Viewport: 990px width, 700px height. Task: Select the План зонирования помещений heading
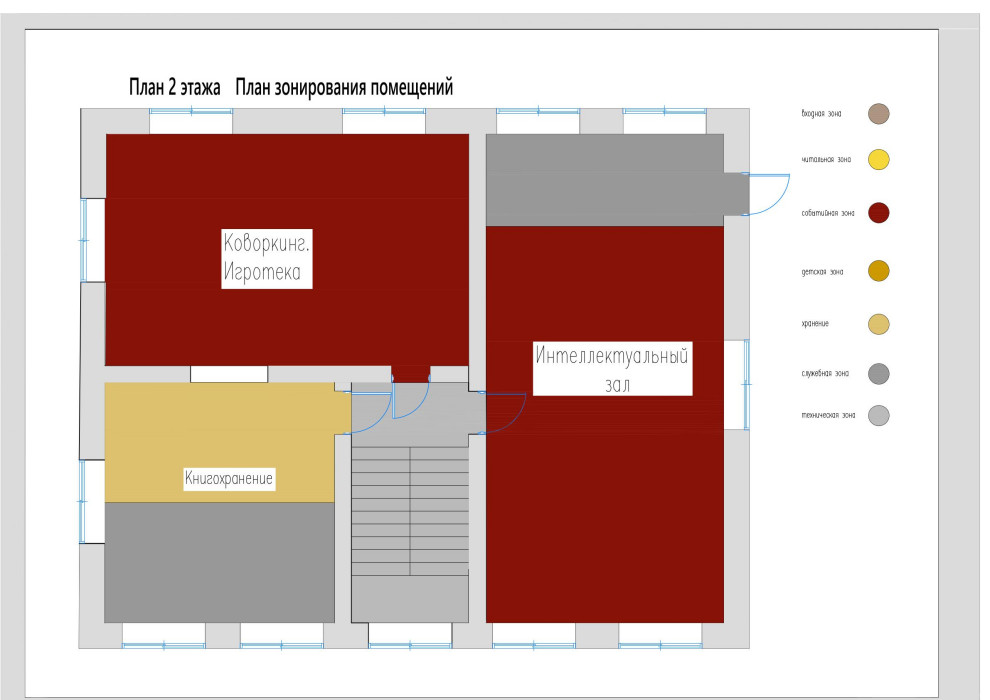(x=344, y=88)
